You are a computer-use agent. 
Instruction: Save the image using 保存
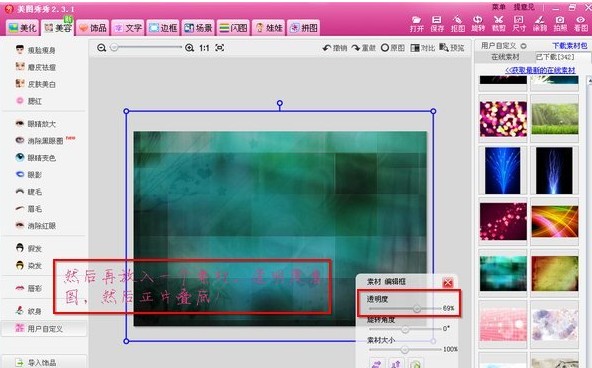[x=437, y=24]
